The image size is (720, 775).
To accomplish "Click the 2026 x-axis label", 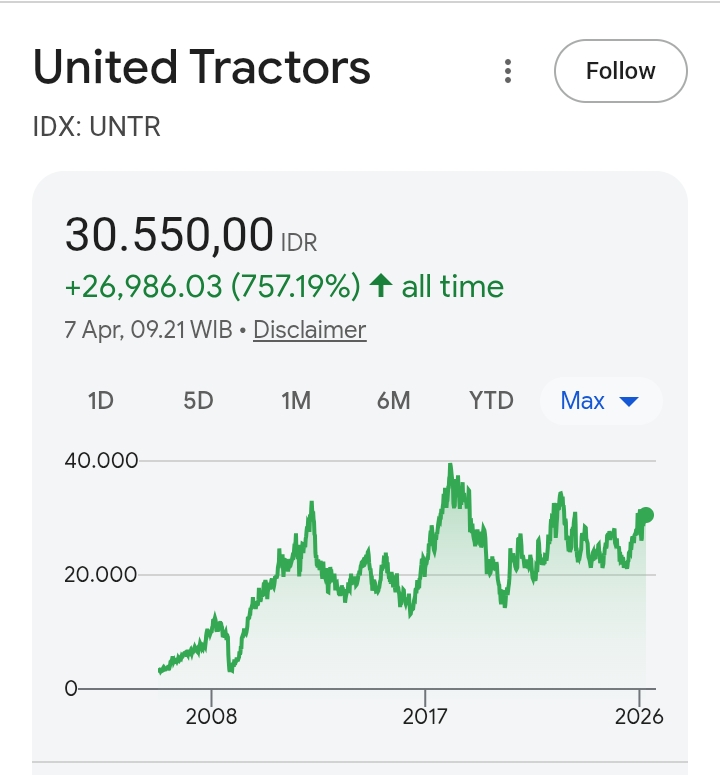I will (x=639, y=717).
